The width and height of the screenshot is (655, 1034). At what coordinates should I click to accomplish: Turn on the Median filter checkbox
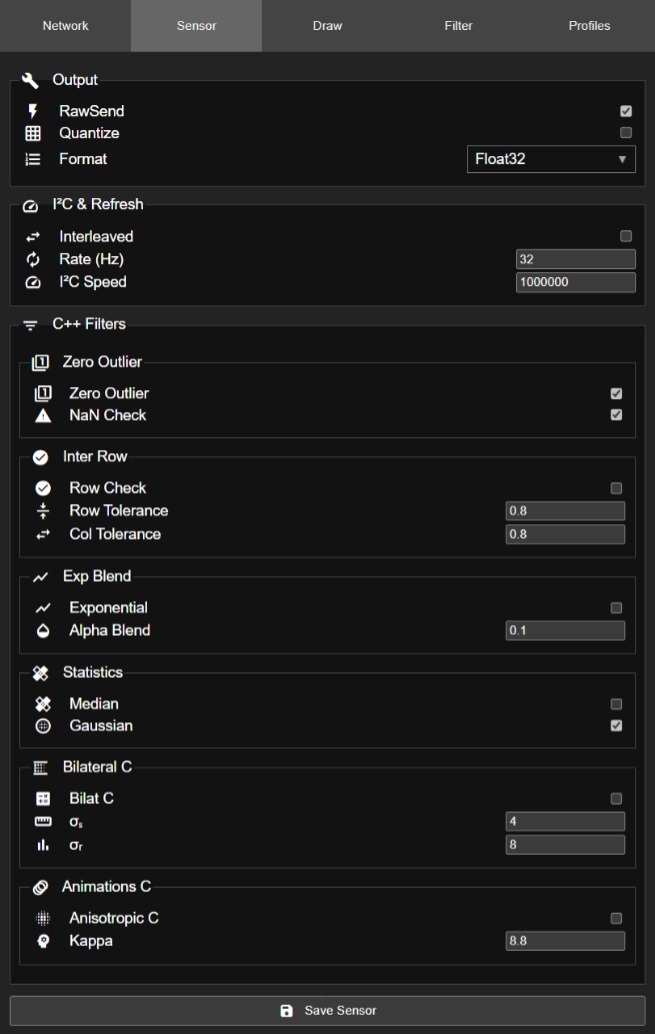[616, 704]
